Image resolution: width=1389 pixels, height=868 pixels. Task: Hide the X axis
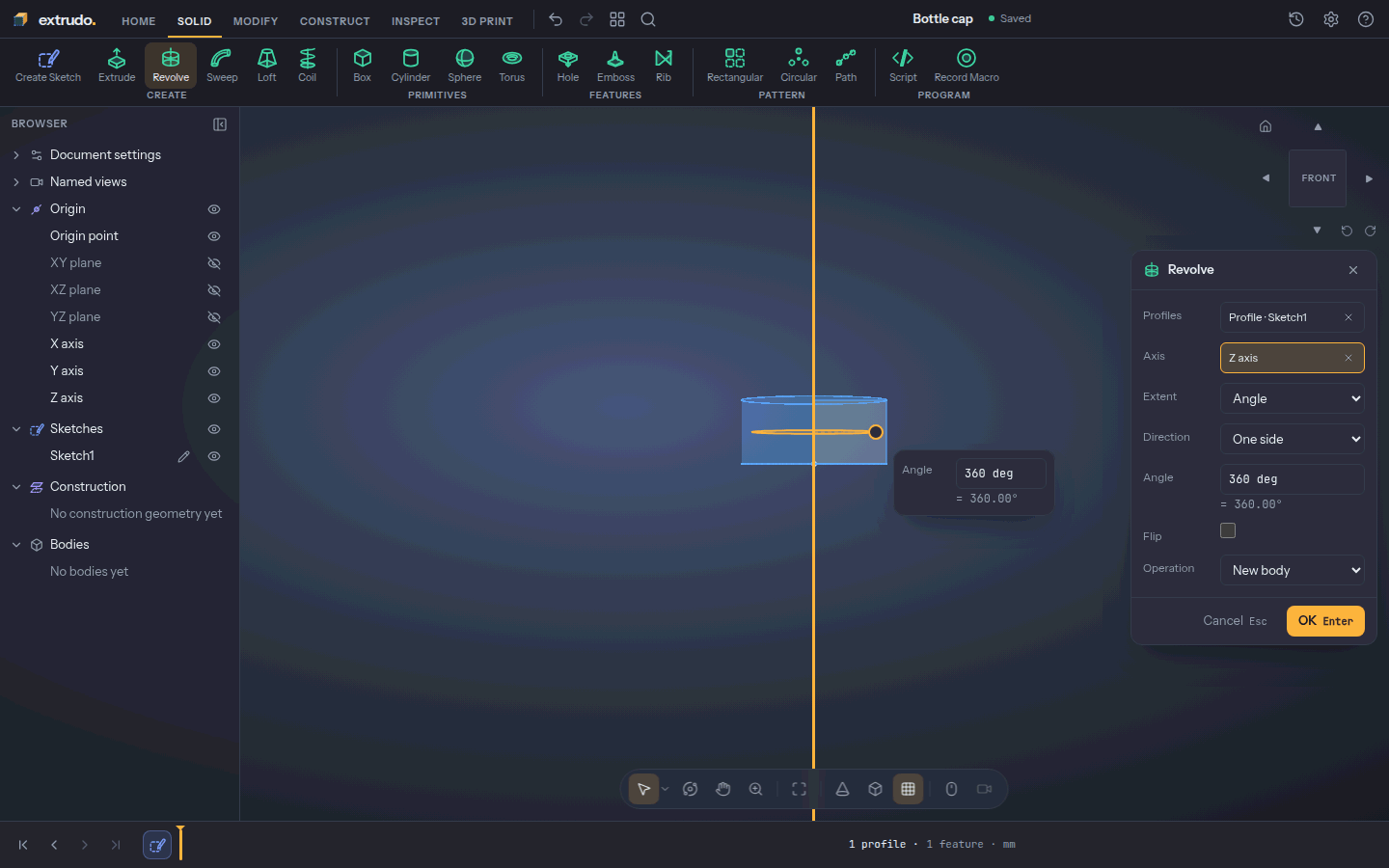point(214,344)
